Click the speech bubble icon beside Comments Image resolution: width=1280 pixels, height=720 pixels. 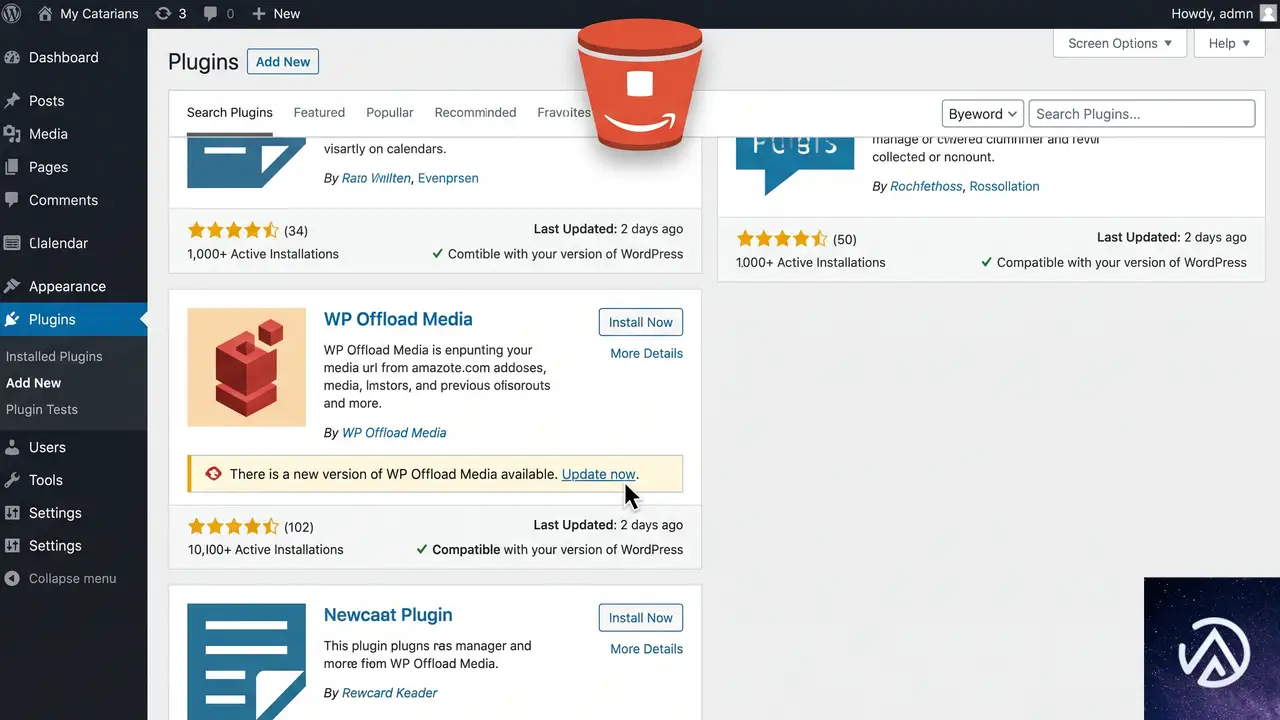12,200
